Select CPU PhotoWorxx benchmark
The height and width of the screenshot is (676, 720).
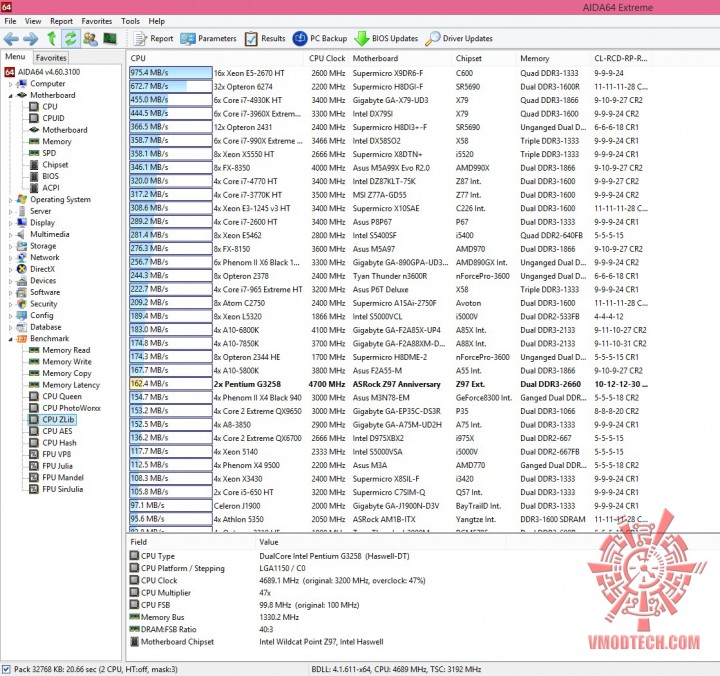pos(71,408)
